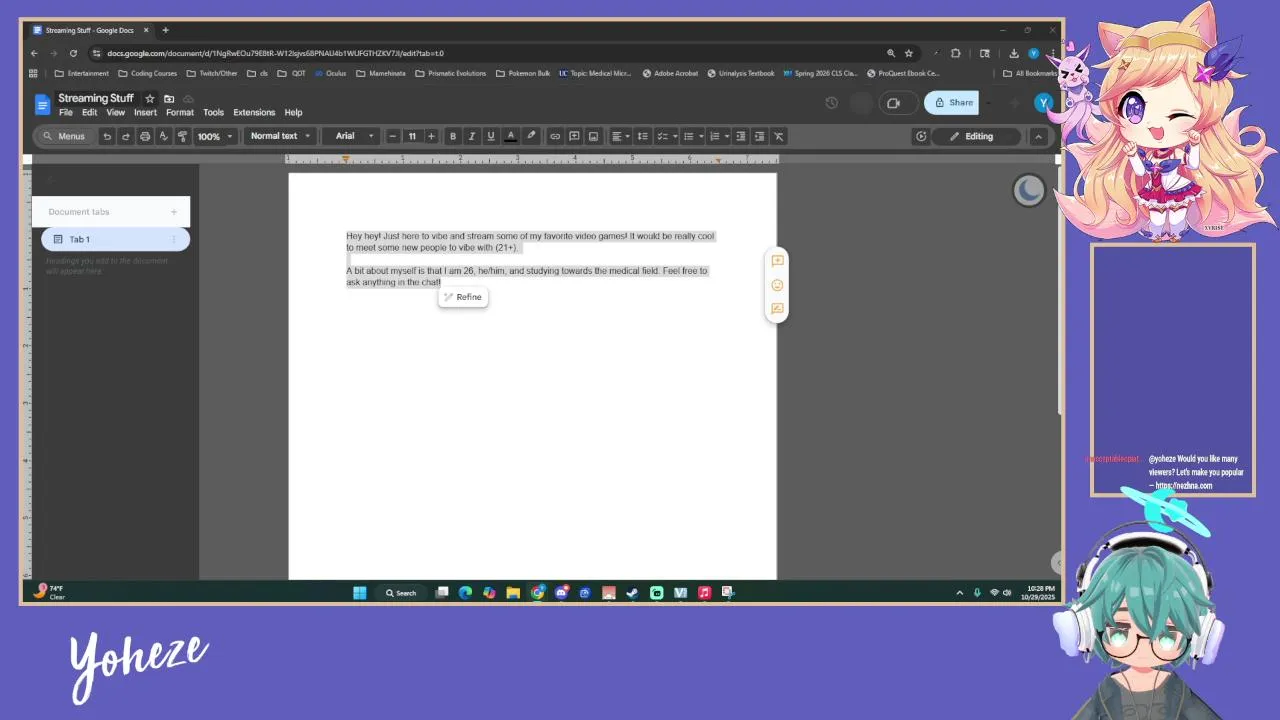
Task: Open the Twitch/Other bookmark folder
Action: point(212,73)
